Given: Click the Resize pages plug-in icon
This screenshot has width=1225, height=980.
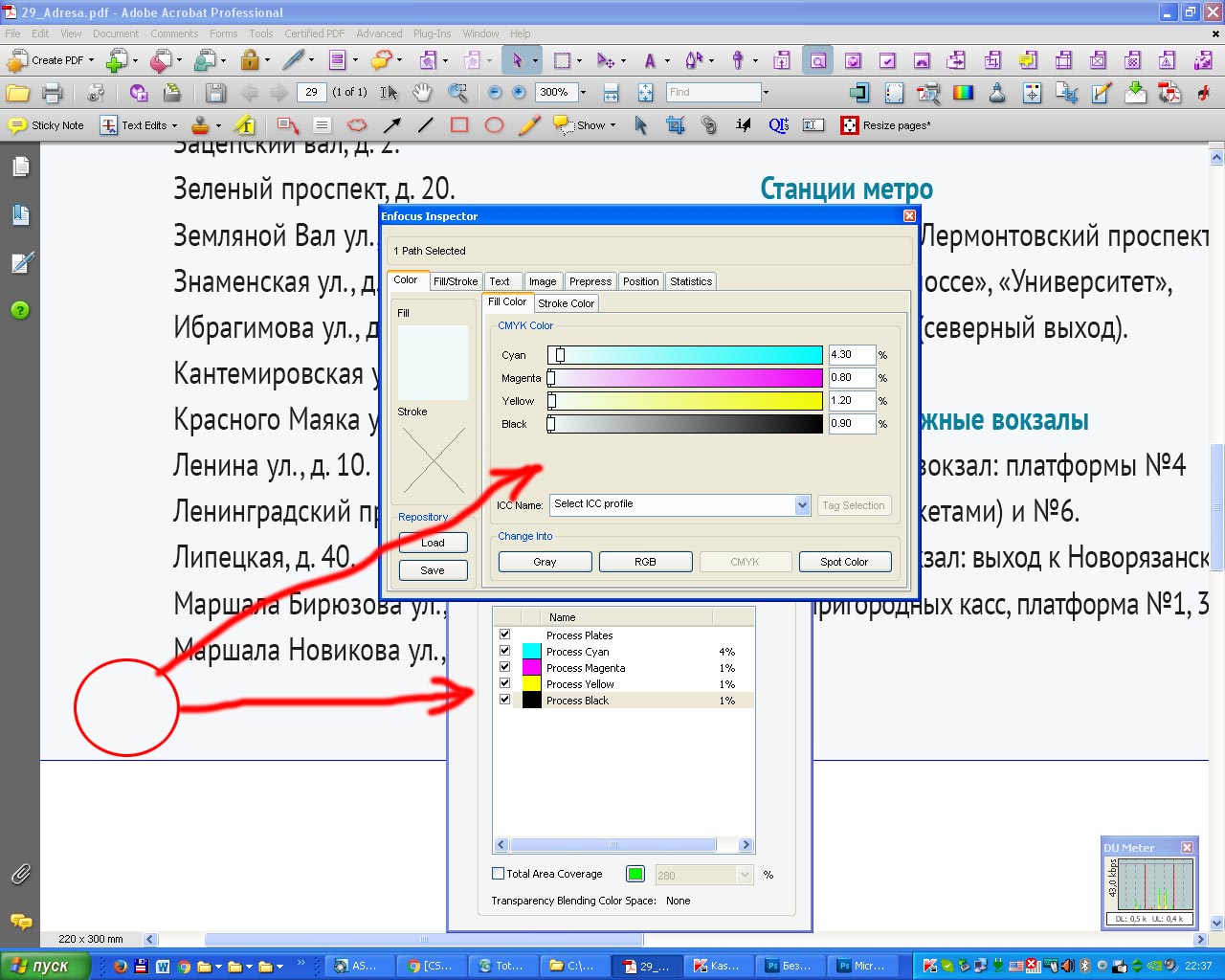Looking at the screenshot, I should [849, 125].
